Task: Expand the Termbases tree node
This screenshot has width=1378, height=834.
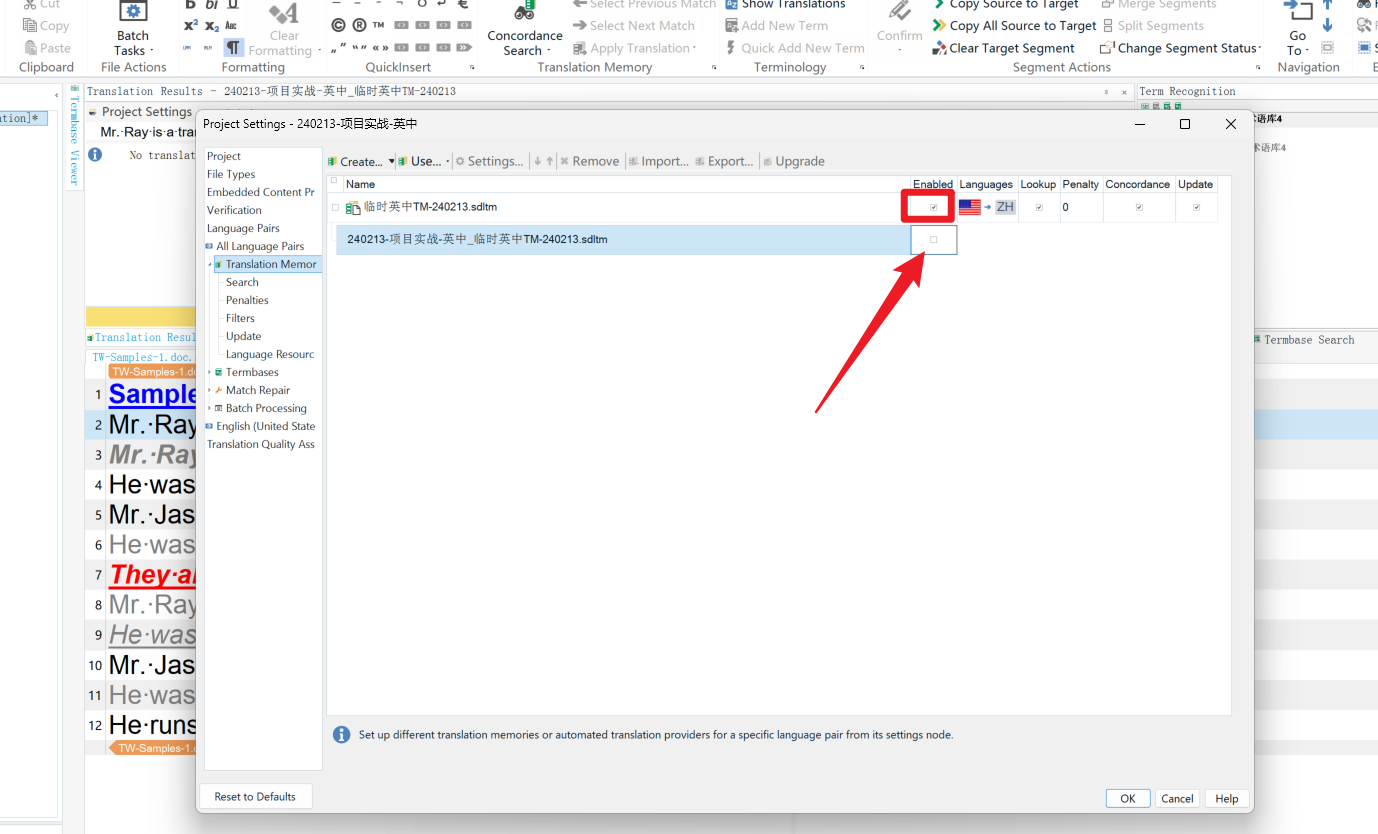Action: 210,372
